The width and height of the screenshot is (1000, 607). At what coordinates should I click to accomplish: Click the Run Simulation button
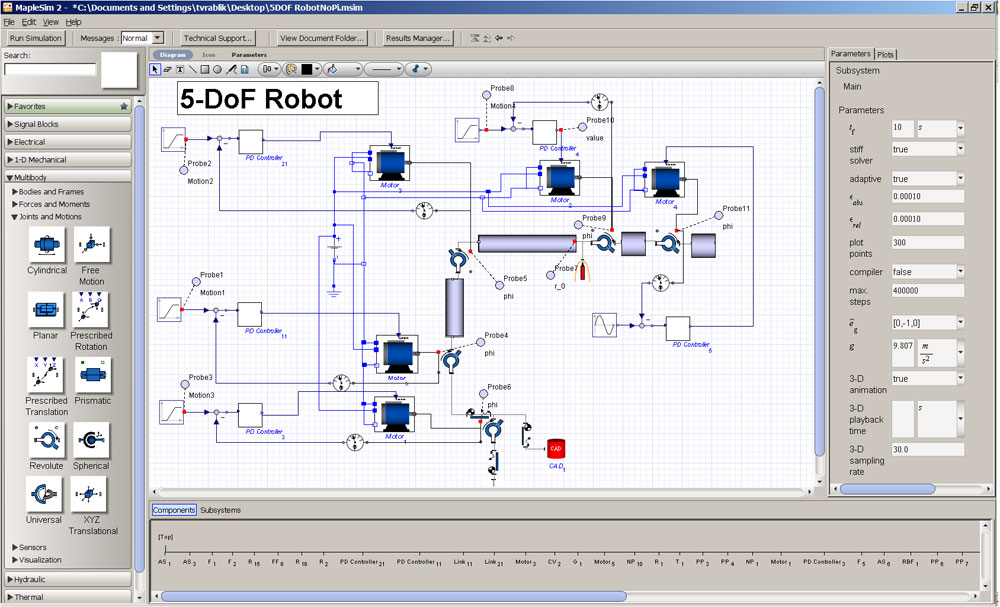[x=35, y=38]
